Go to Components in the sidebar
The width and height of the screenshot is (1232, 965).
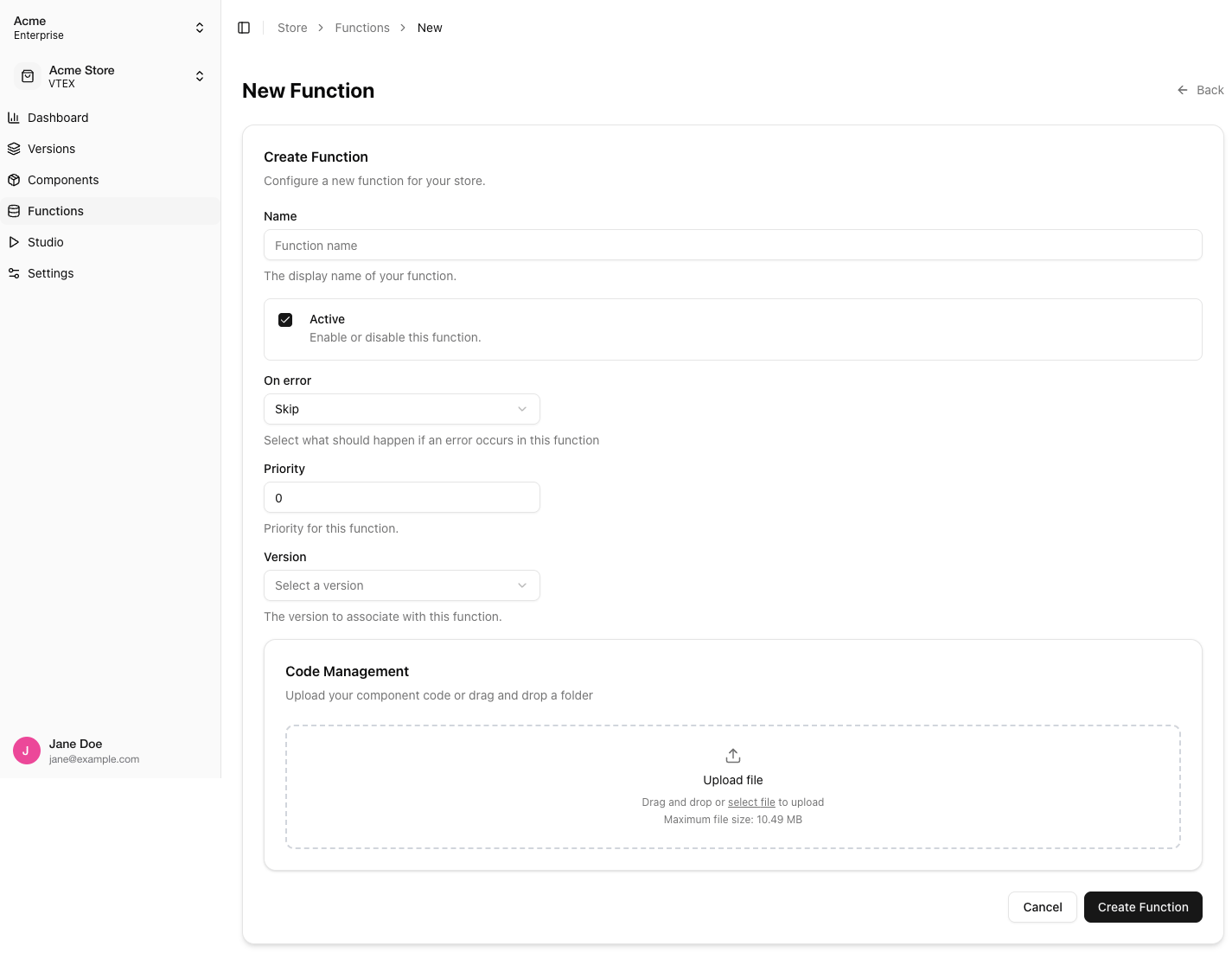[x=110, y=180]
